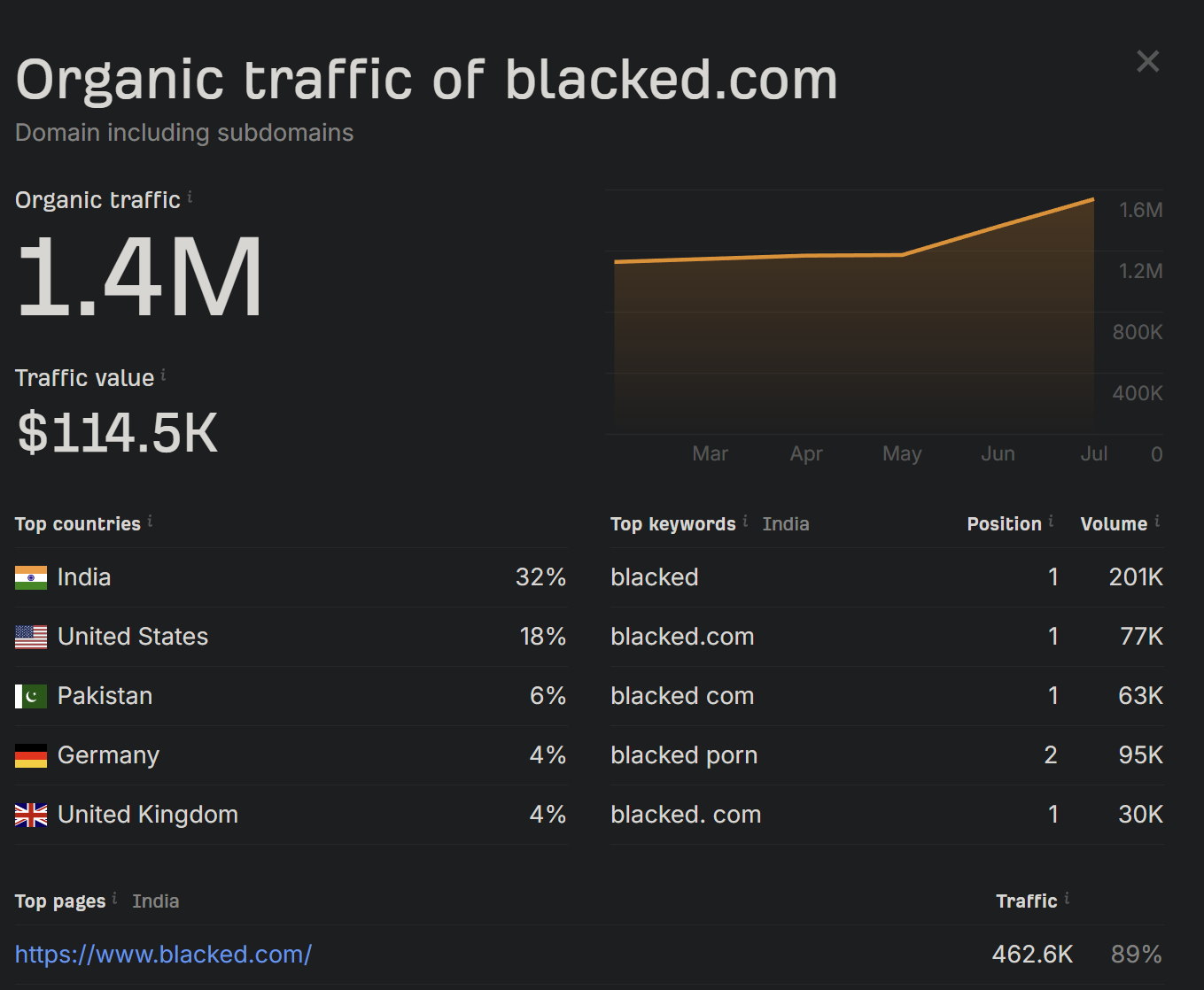Click the 89% traffic share value

[x=1137, y=954]
